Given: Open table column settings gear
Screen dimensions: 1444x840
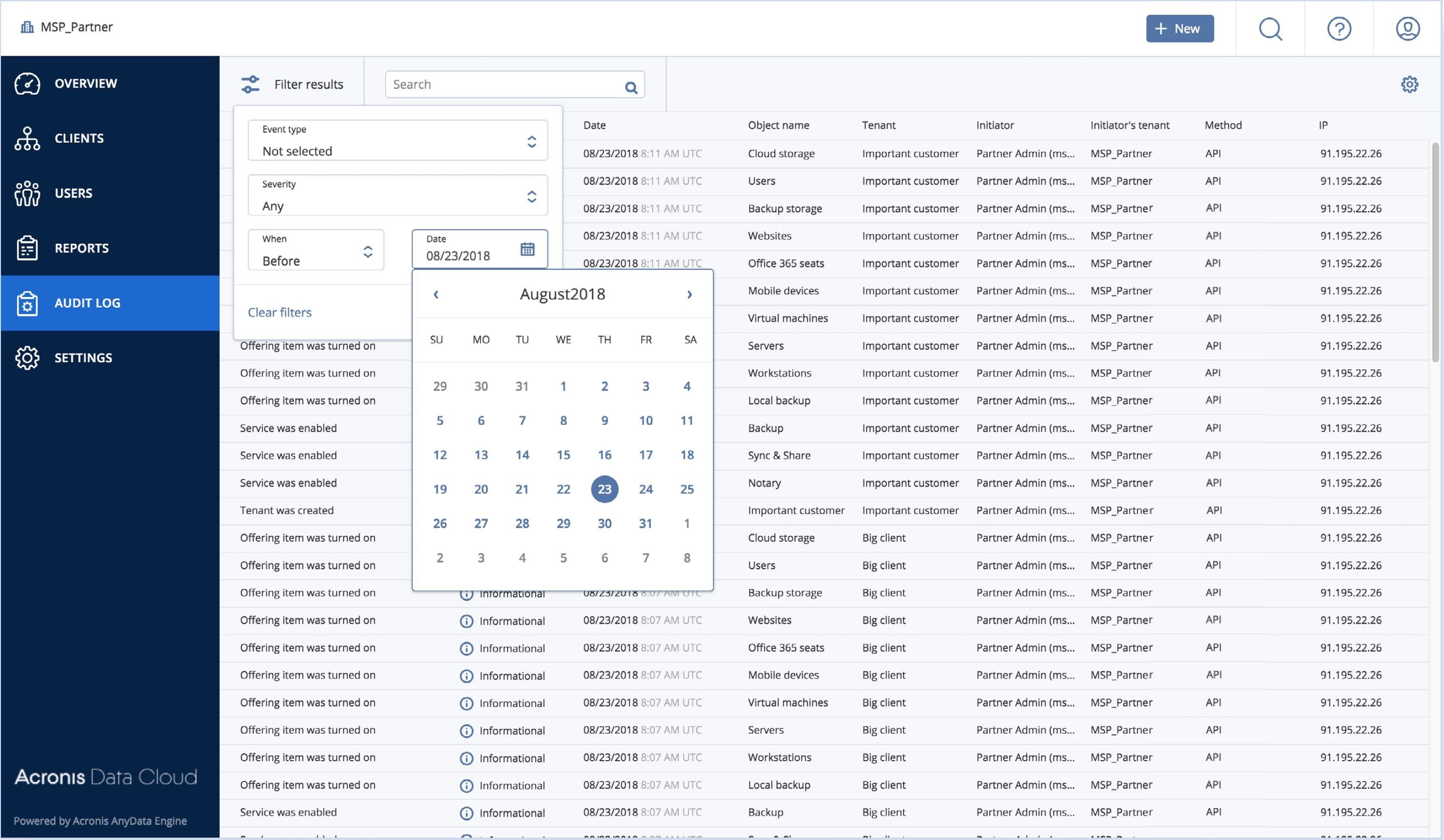Looking at the screenshot, I should tap(1409, 85).
